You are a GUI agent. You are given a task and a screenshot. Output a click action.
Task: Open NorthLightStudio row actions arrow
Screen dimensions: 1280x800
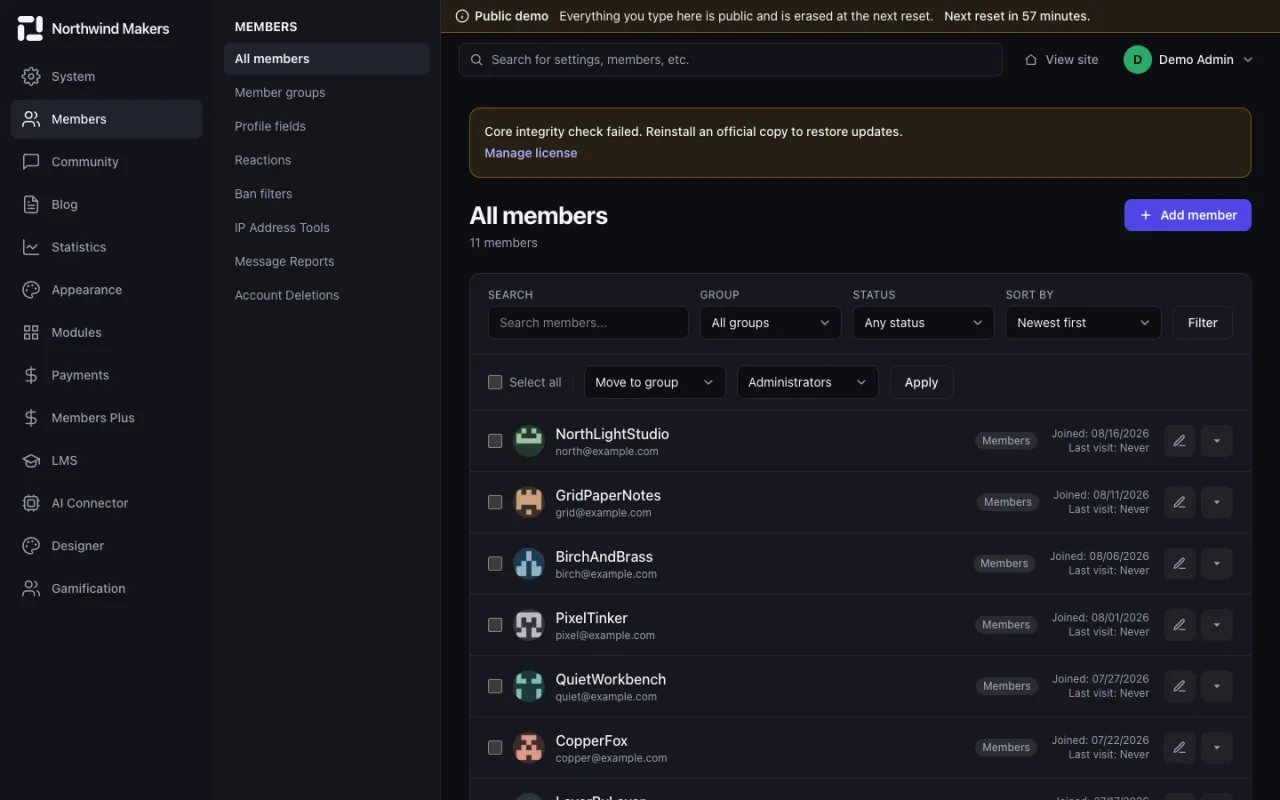point(1217,441)
